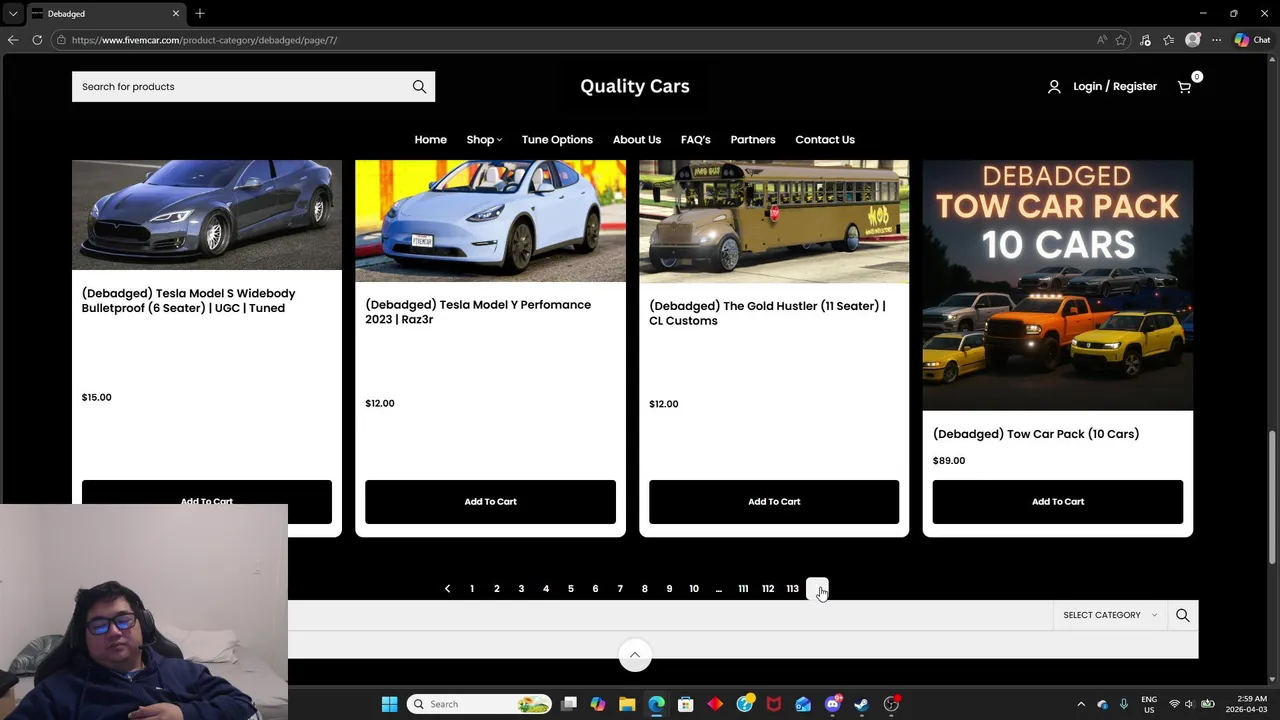This screenshot has height=720, width=1280.
Task: Click next page button in pagination
Action: coord(817,589)
